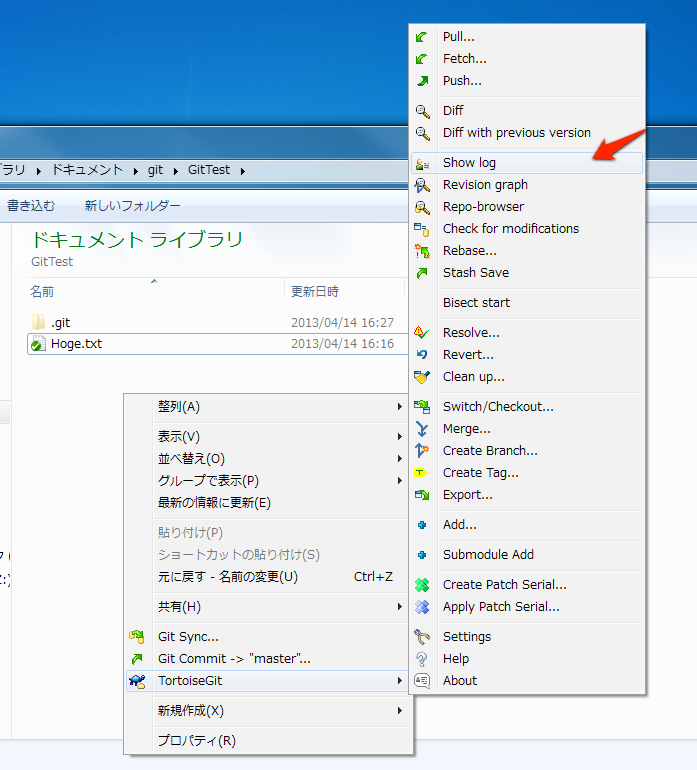The height and width of the screenshot is (770, 697).
Task: Open breadcrumb arrow after GitTest
Action: coord(243,171)
